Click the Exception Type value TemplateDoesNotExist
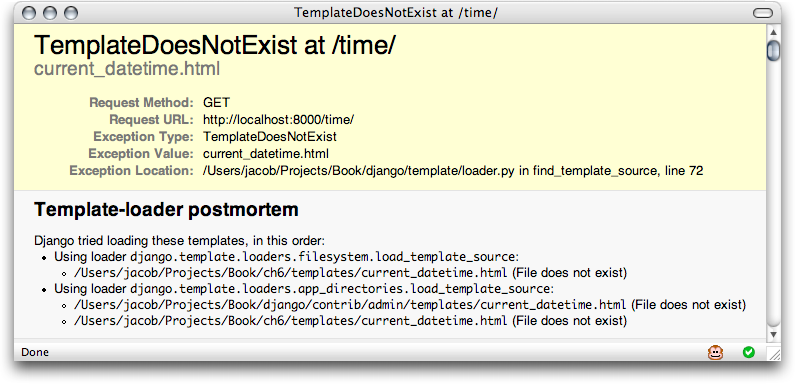Screen dimensions: 795x384 point(270,137)
